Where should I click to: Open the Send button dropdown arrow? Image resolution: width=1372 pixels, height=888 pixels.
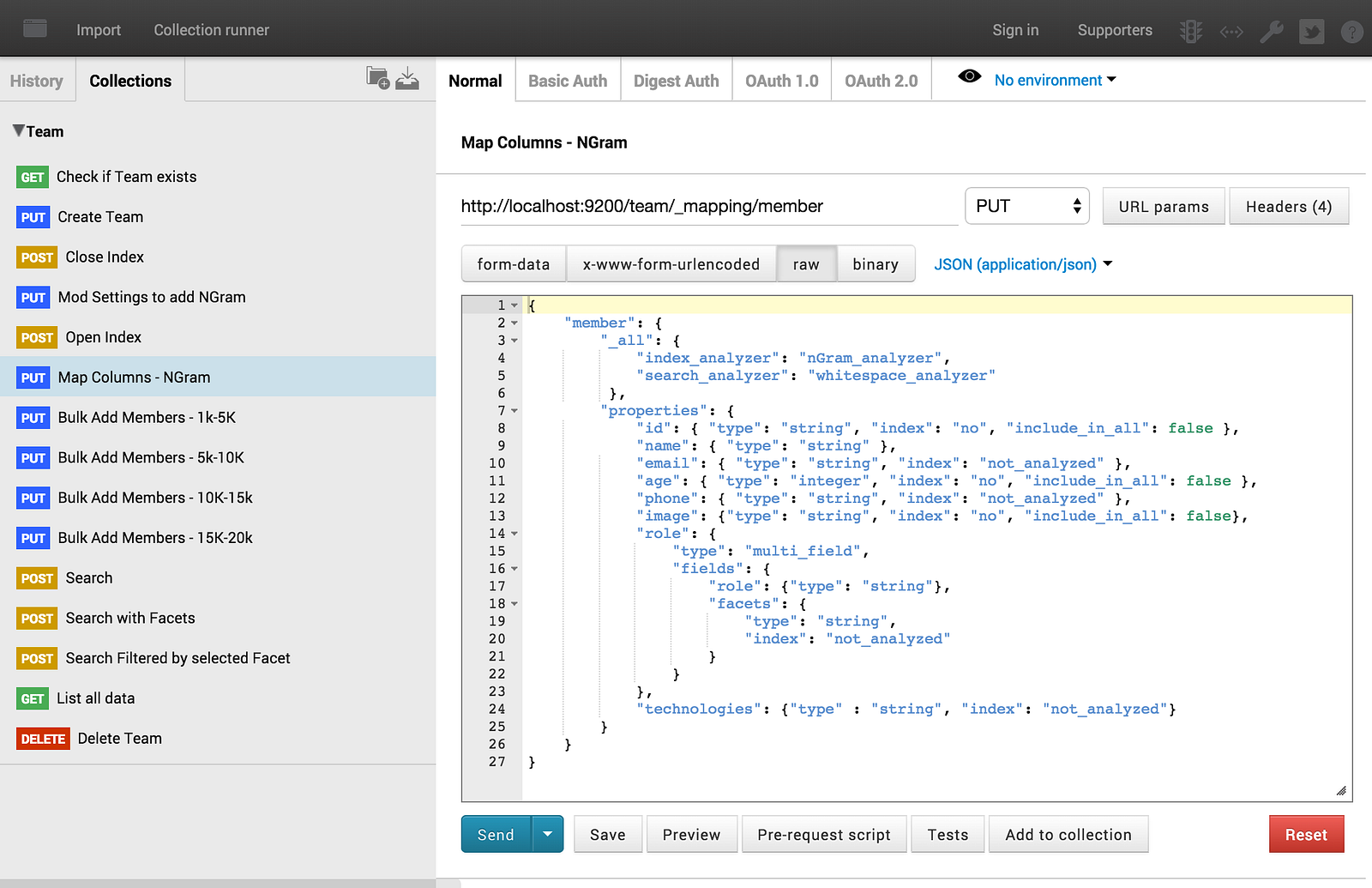click(547, 834)
